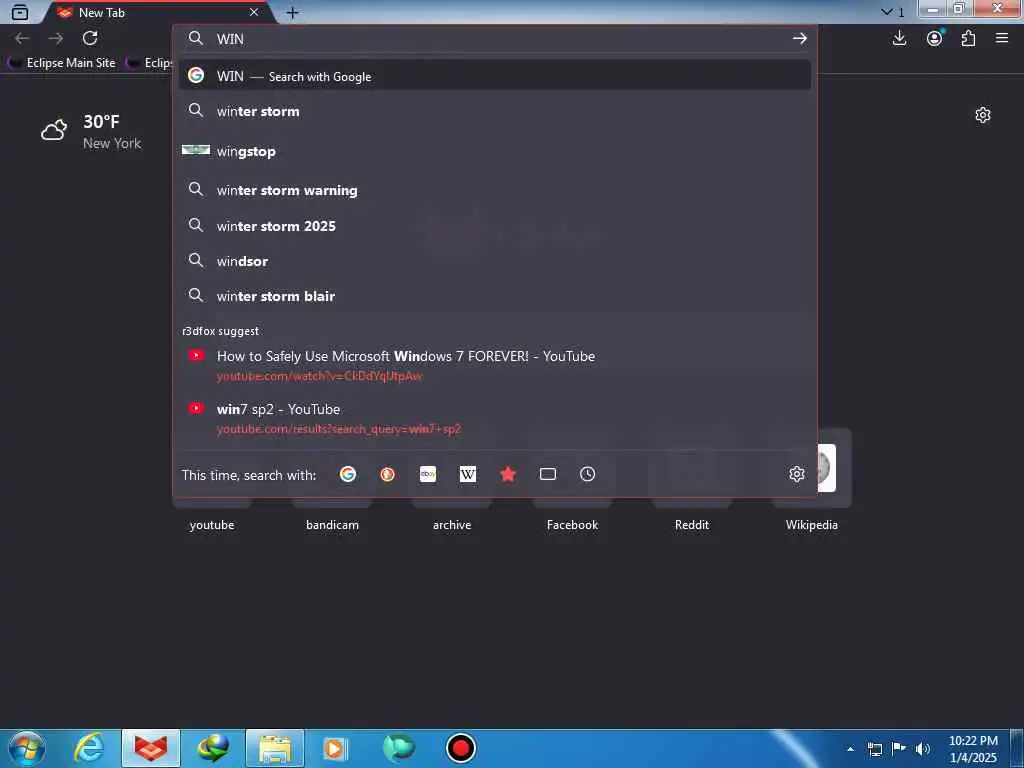Open the Downloads toolbar icon
The height and width of the screenshot is (768, 1024).
[x=899, y=39]
